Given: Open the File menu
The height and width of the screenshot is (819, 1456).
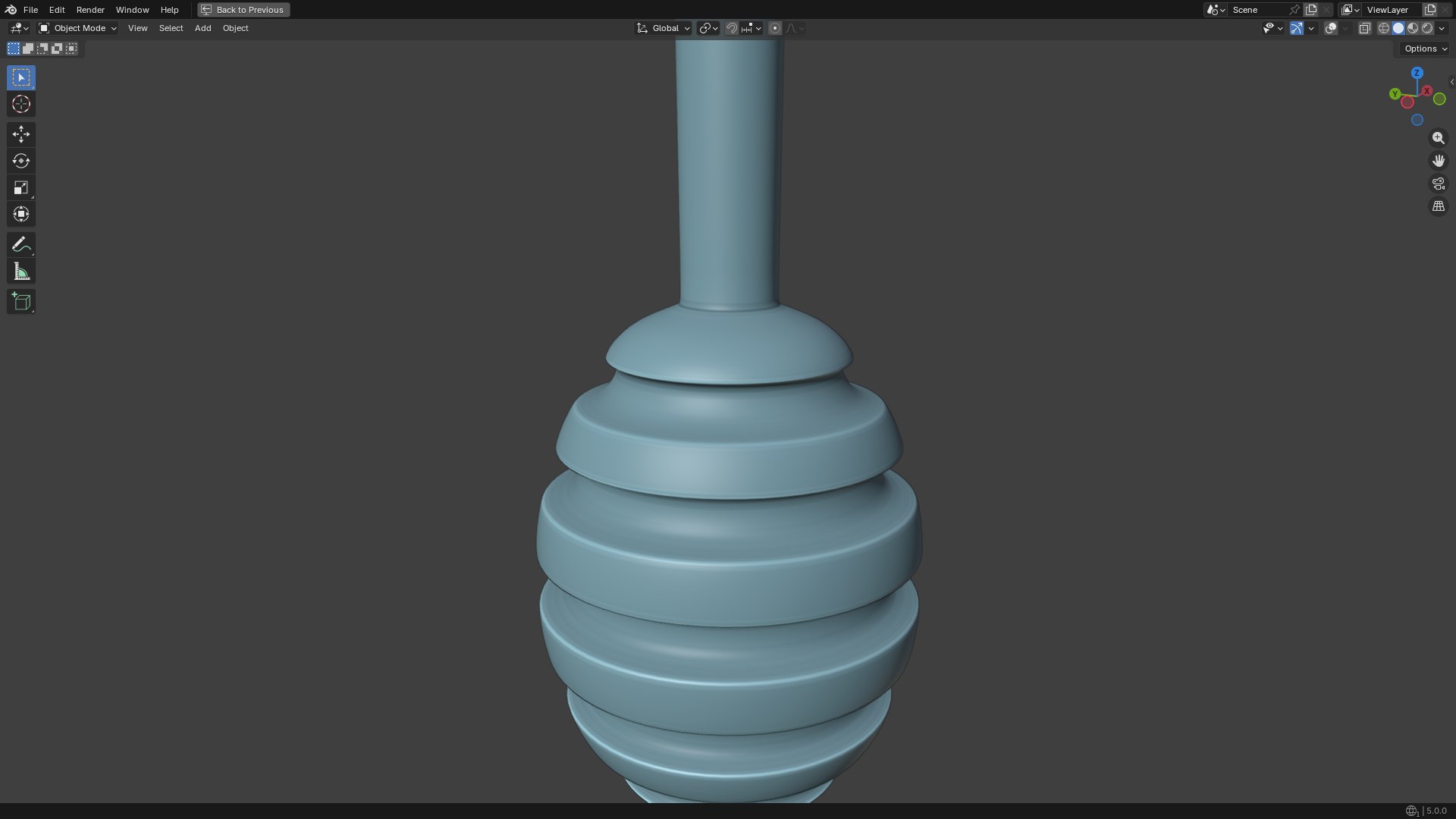Looking at the screenshot, I should pos(30,10).
